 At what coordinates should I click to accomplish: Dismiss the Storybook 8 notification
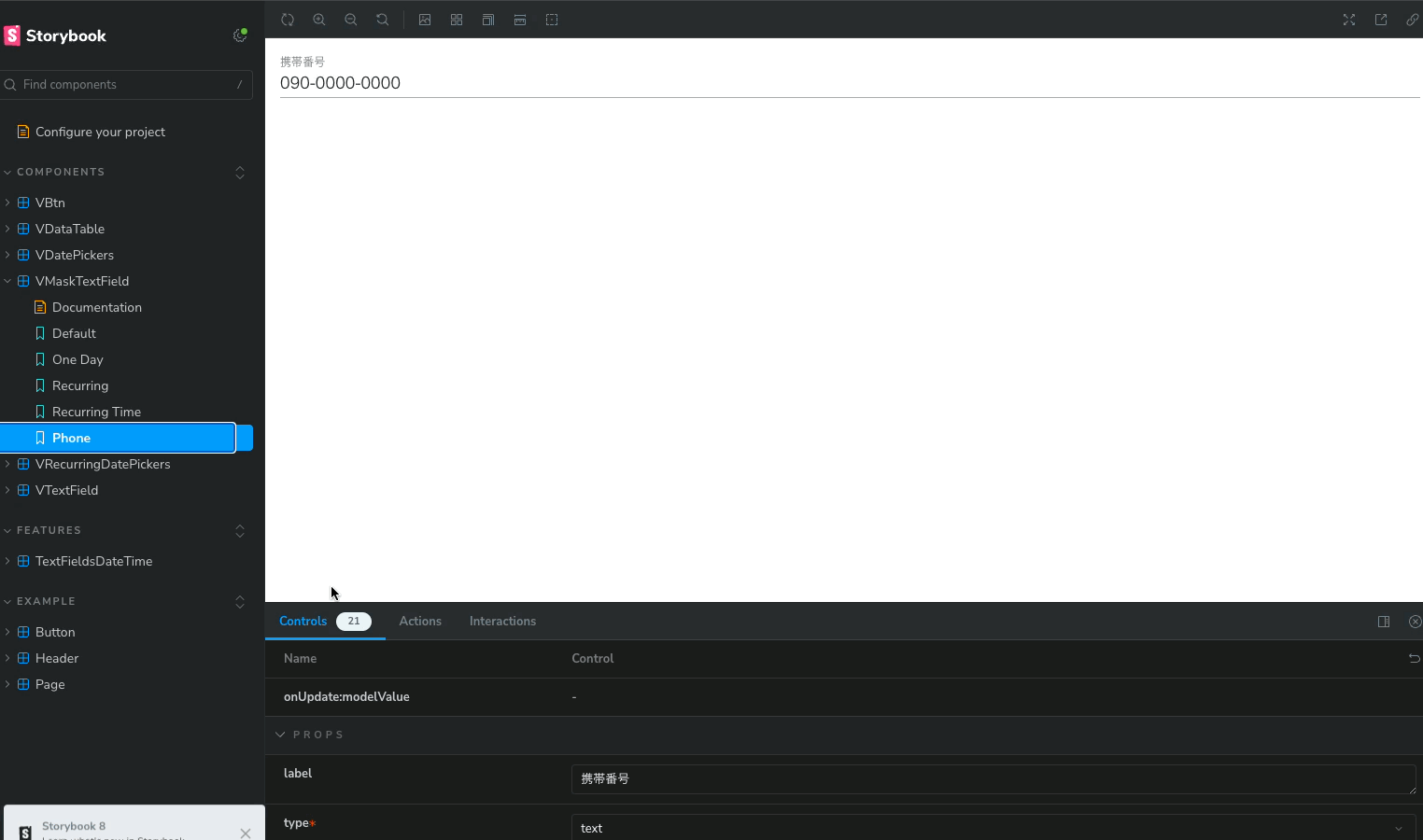[x=246, y=833]
